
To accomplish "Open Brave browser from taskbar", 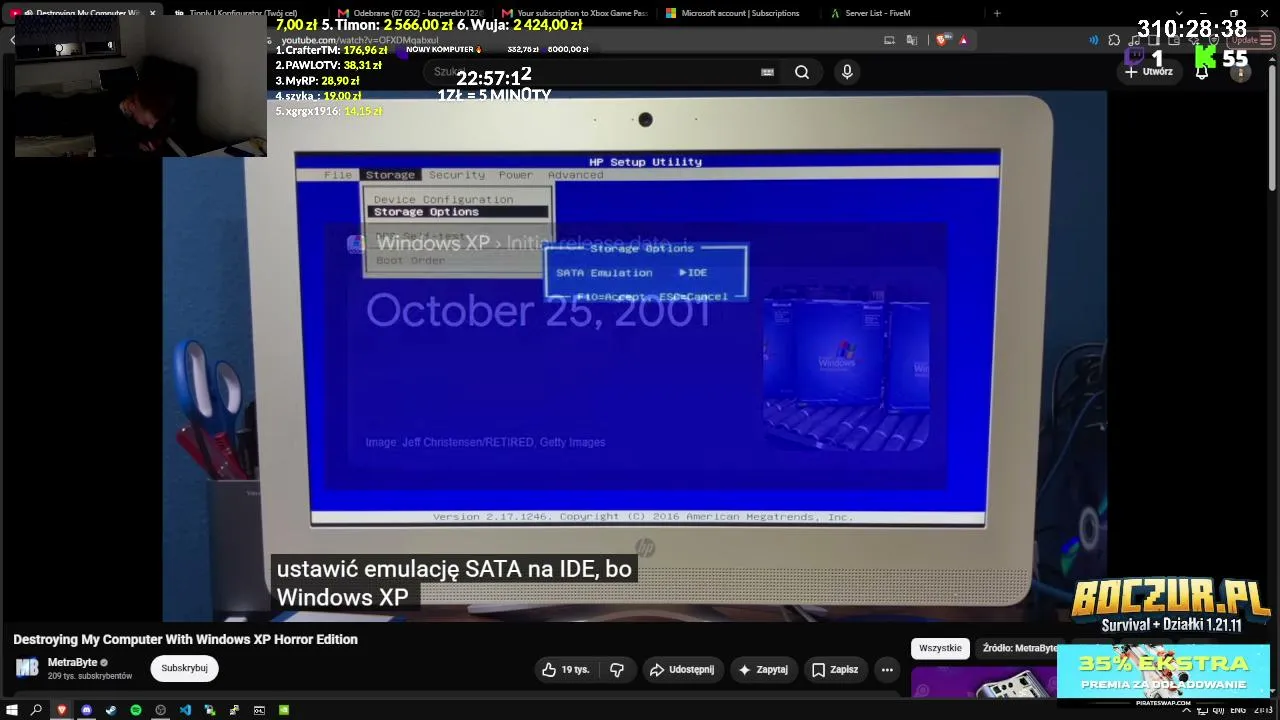I will pos(62,710).
